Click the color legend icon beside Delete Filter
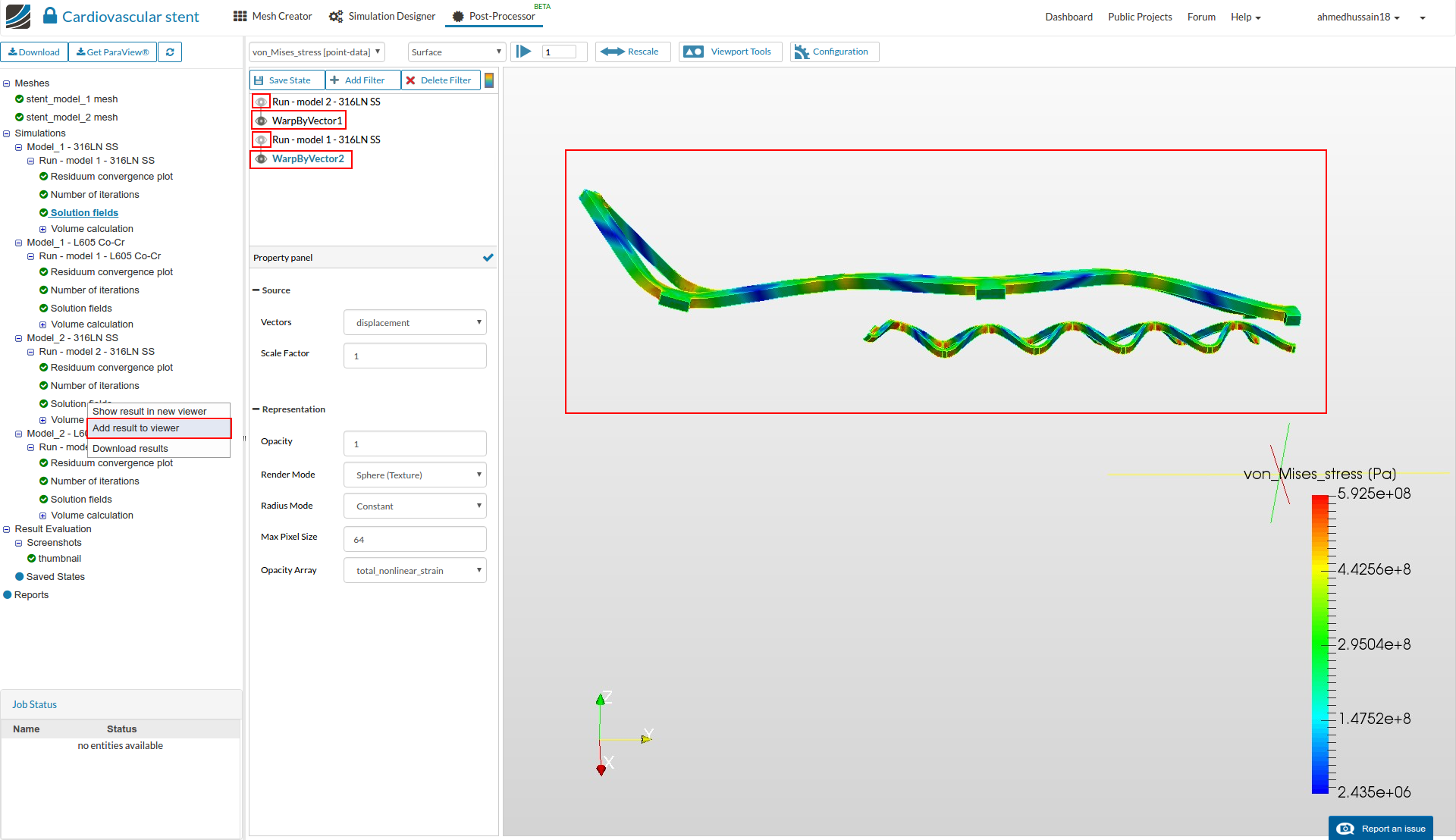The image size is (1456, 840). (489, 80)
